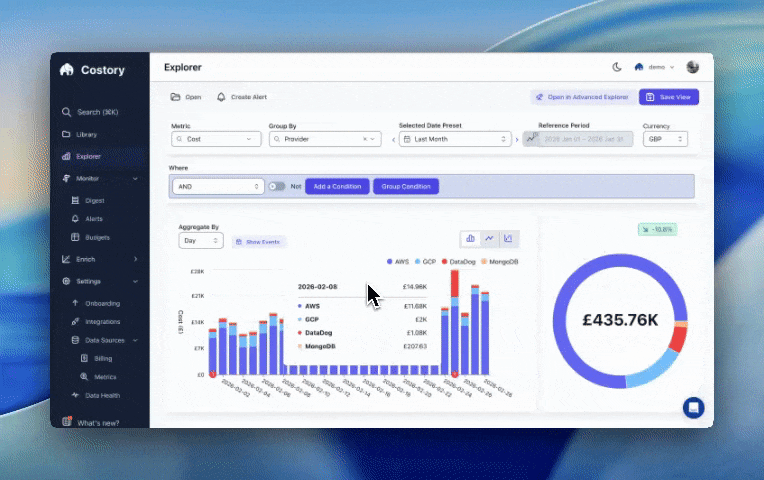
Task: Toggle DataDog legend series
Action: tap(458, 262)
